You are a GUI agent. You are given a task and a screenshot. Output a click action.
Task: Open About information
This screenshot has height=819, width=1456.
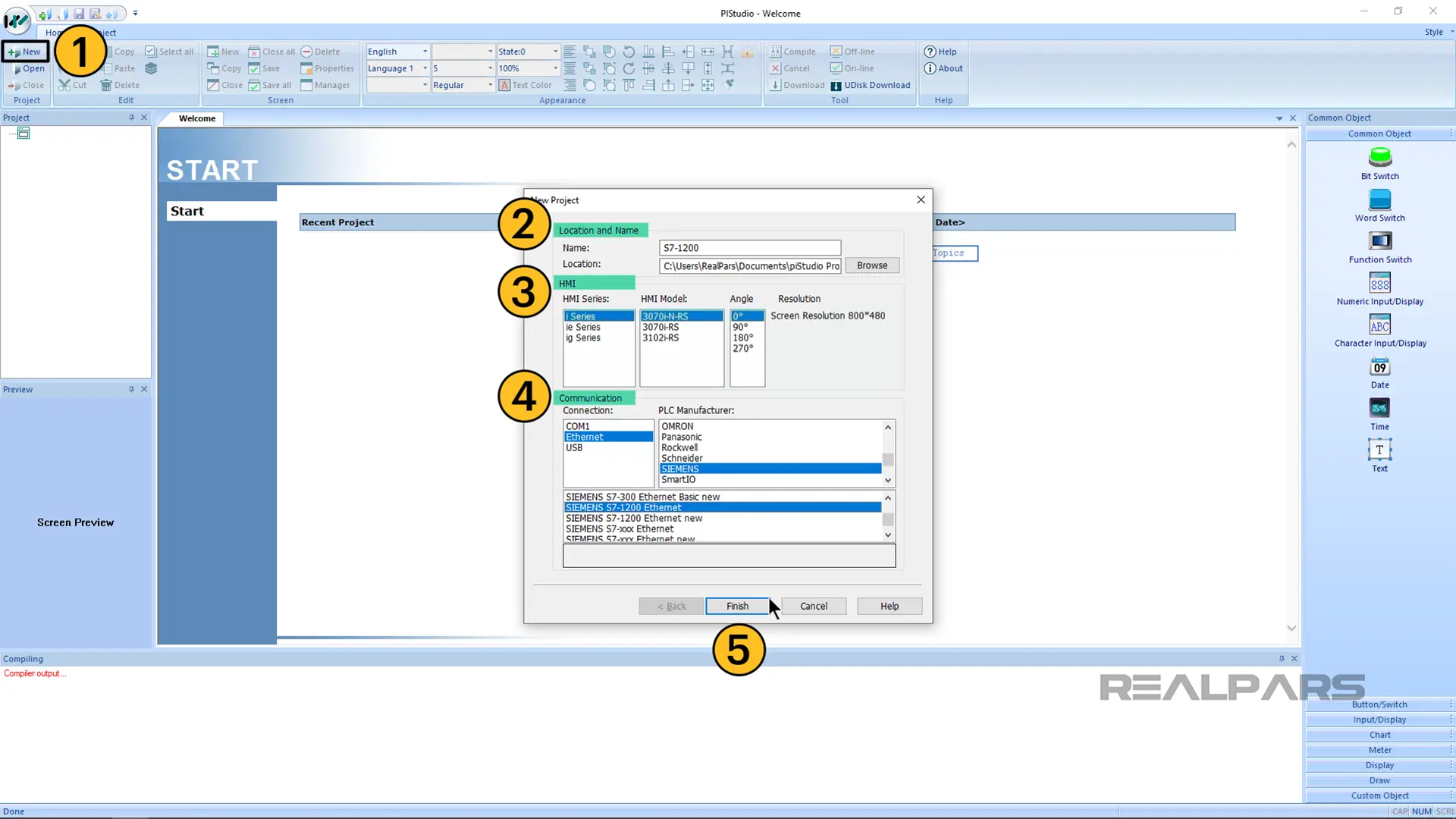pos(943,68)
